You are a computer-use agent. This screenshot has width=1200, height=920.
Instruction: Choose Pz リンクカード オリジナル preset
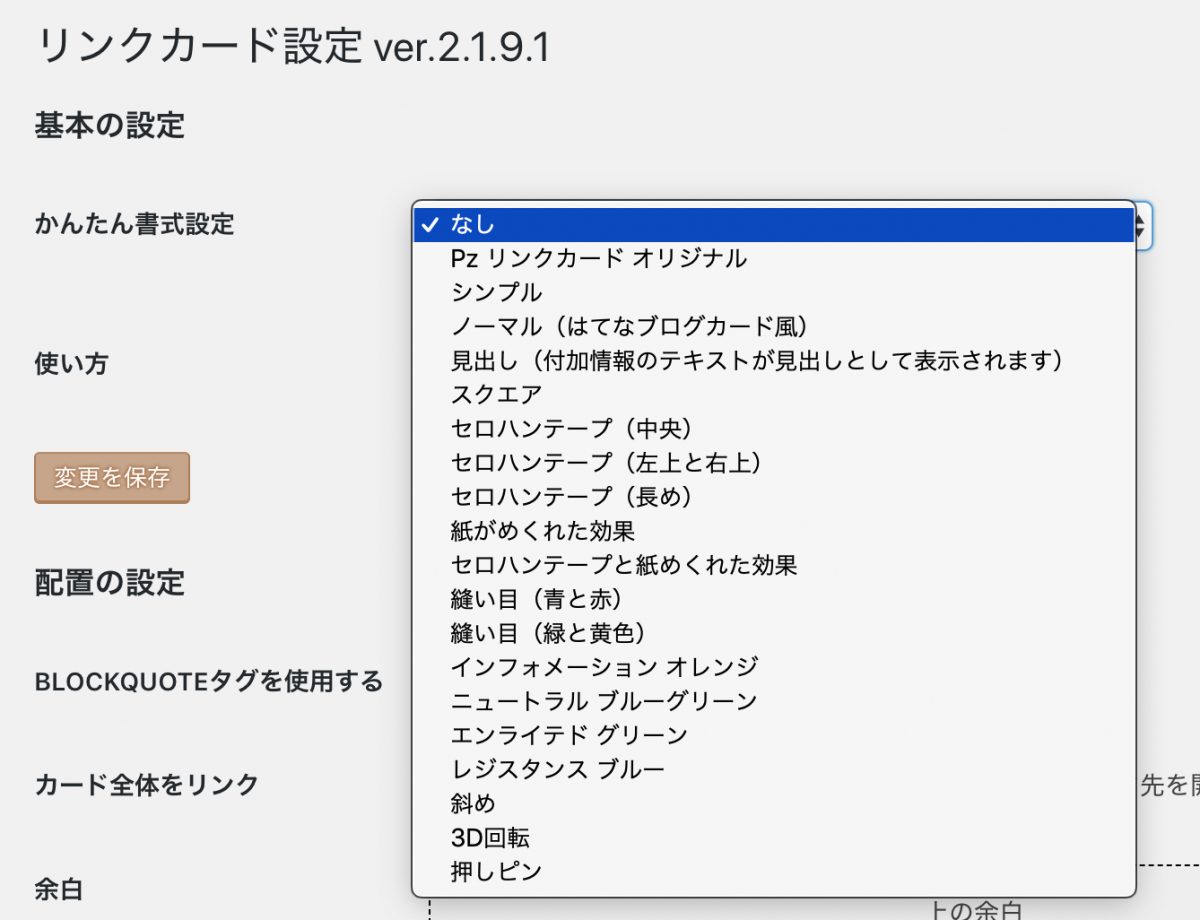click(774, 258)
